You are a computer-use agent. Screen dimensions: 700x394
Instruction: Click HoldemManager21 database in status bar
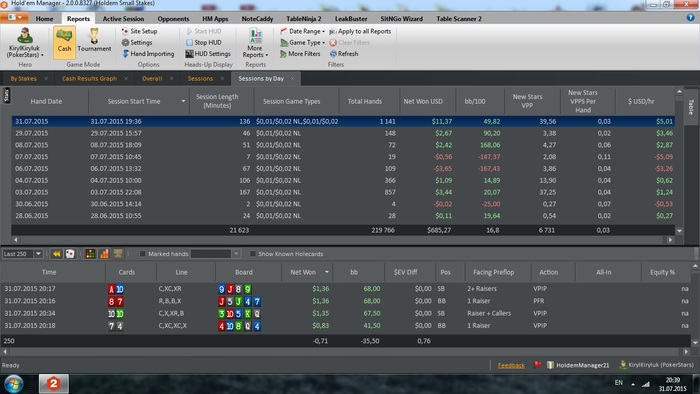[578, 365]
